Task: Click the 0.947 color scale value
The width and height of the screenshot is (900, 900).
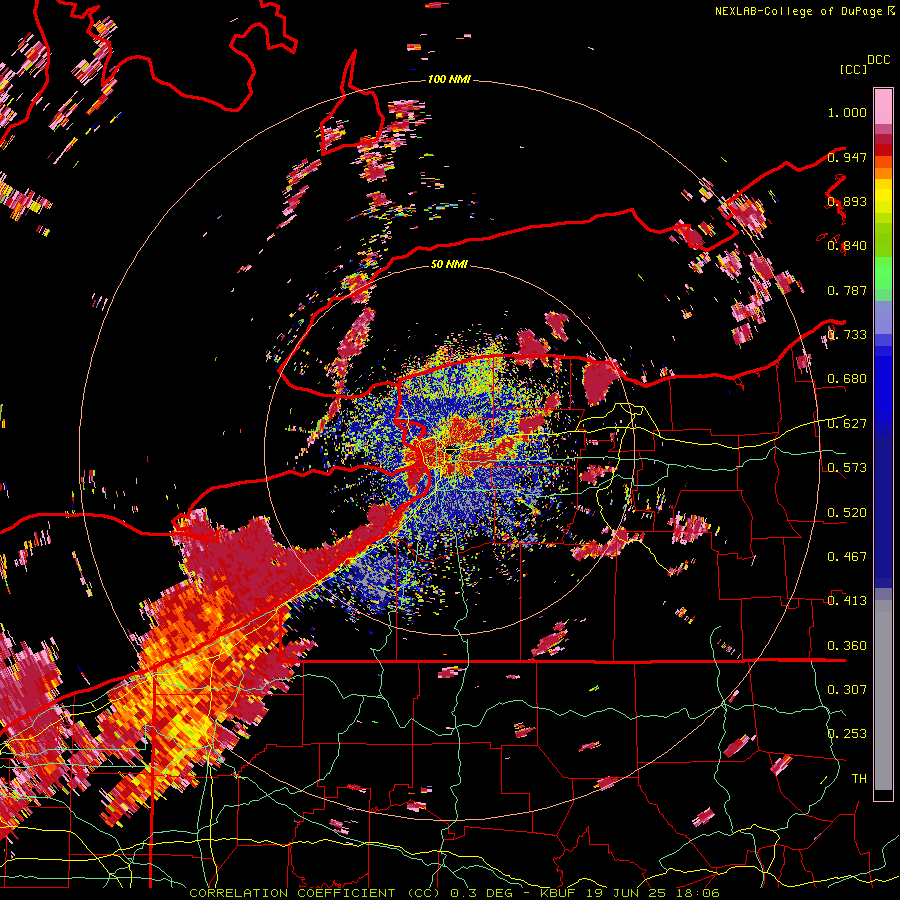Action: pyautogui.click(x=847, y=157)
